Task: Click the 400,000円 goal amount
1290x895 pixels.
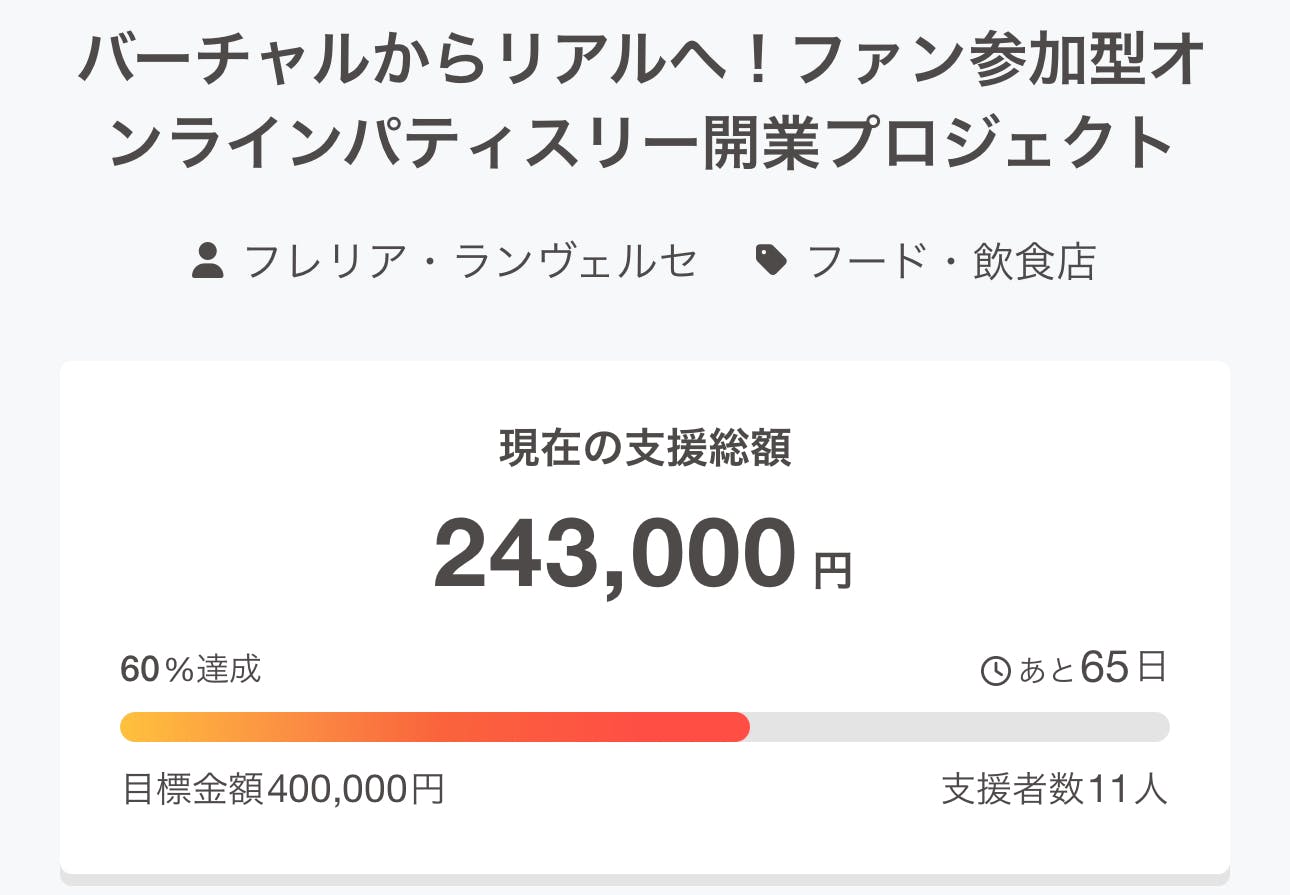Action: (x=356, y=790)
